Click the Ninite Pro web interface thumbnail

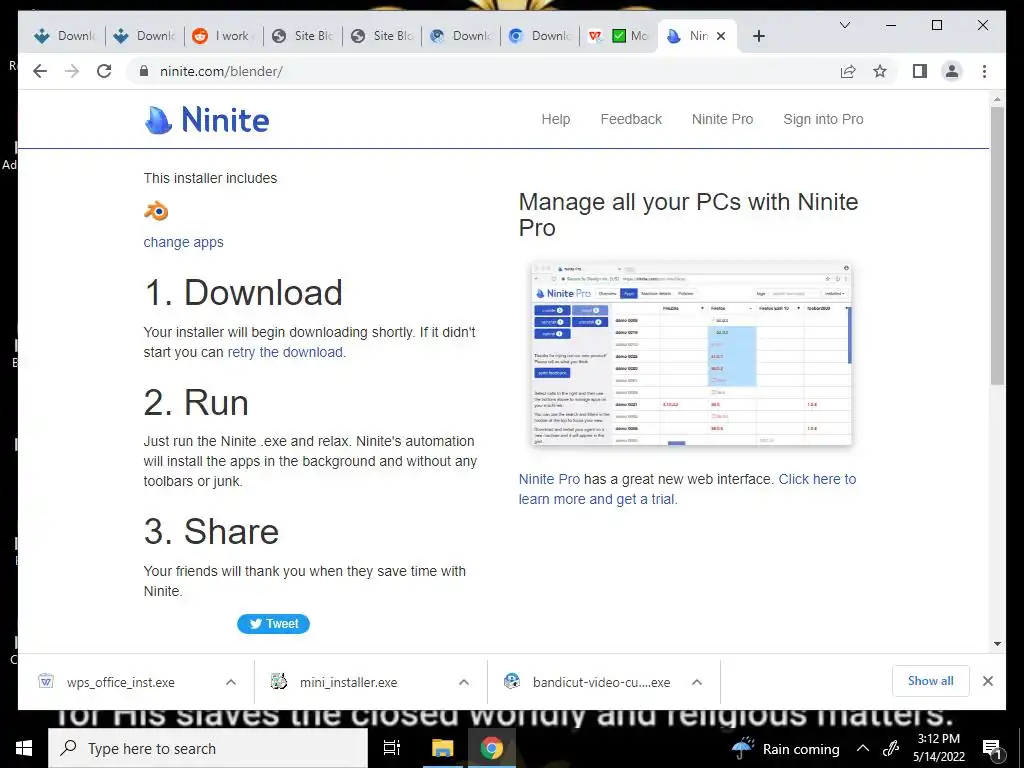692,354
